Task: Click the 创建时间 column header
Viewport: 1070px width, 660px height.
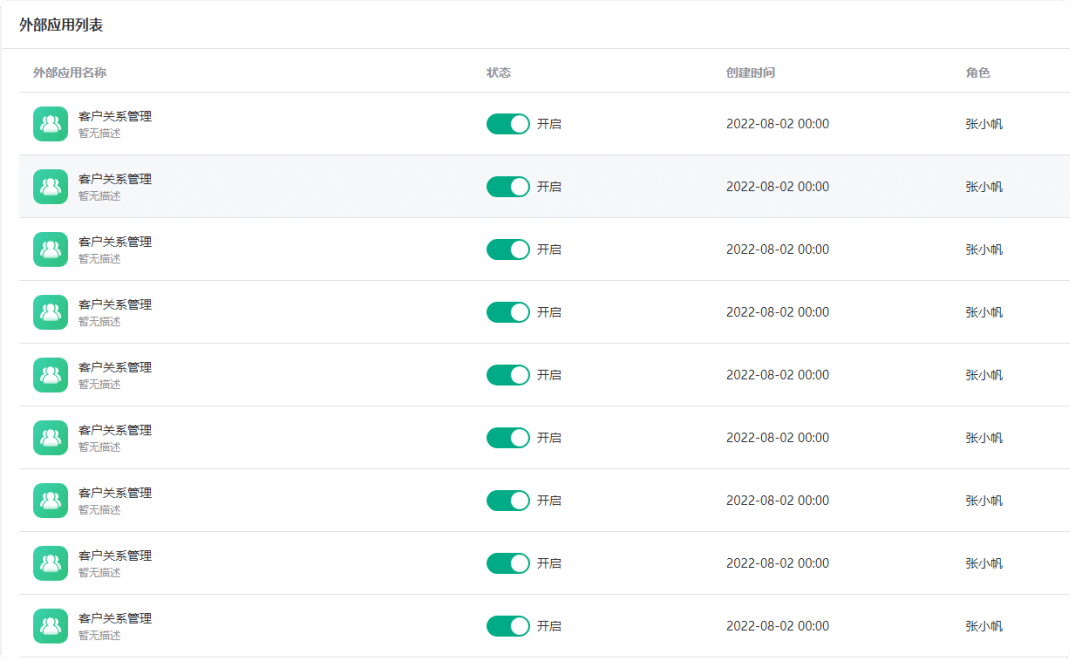Action: tap(750, 72)
